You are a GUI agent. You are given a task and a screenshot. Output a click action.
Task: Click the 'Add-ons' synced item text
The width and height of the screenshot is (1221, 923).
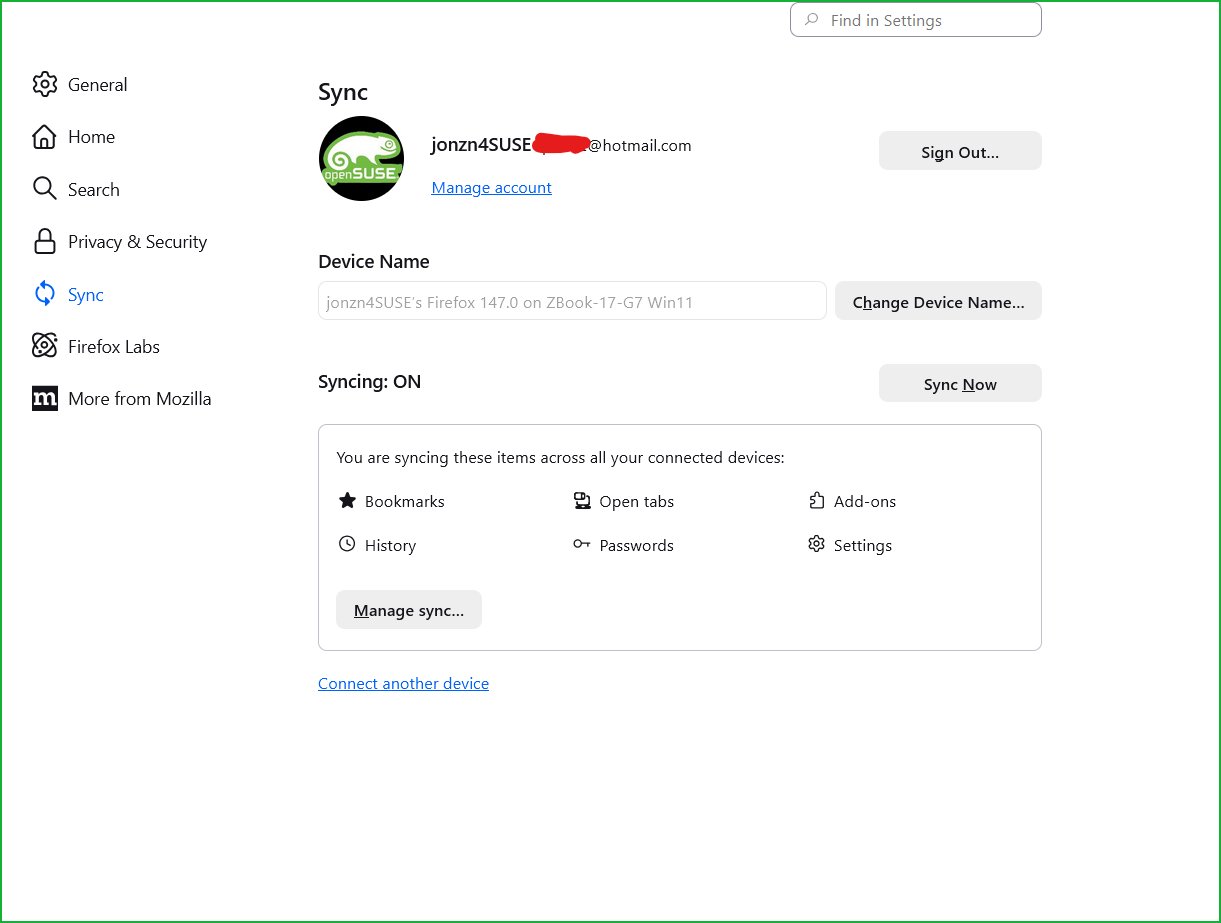point(865,501)
